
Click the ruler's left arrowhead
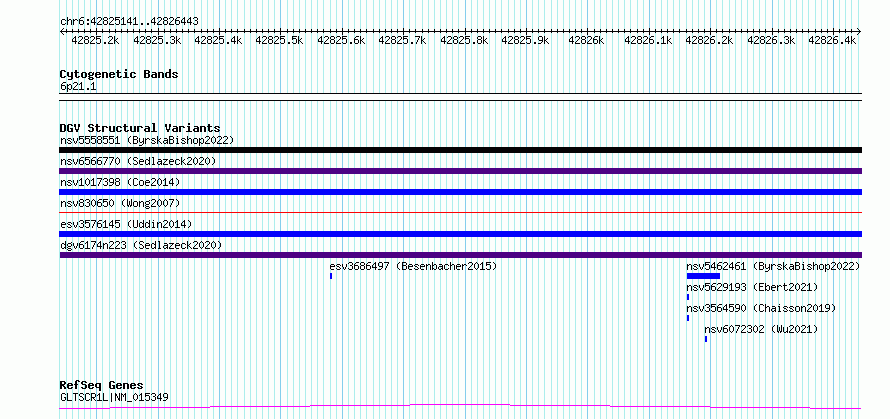click(62, 31)
